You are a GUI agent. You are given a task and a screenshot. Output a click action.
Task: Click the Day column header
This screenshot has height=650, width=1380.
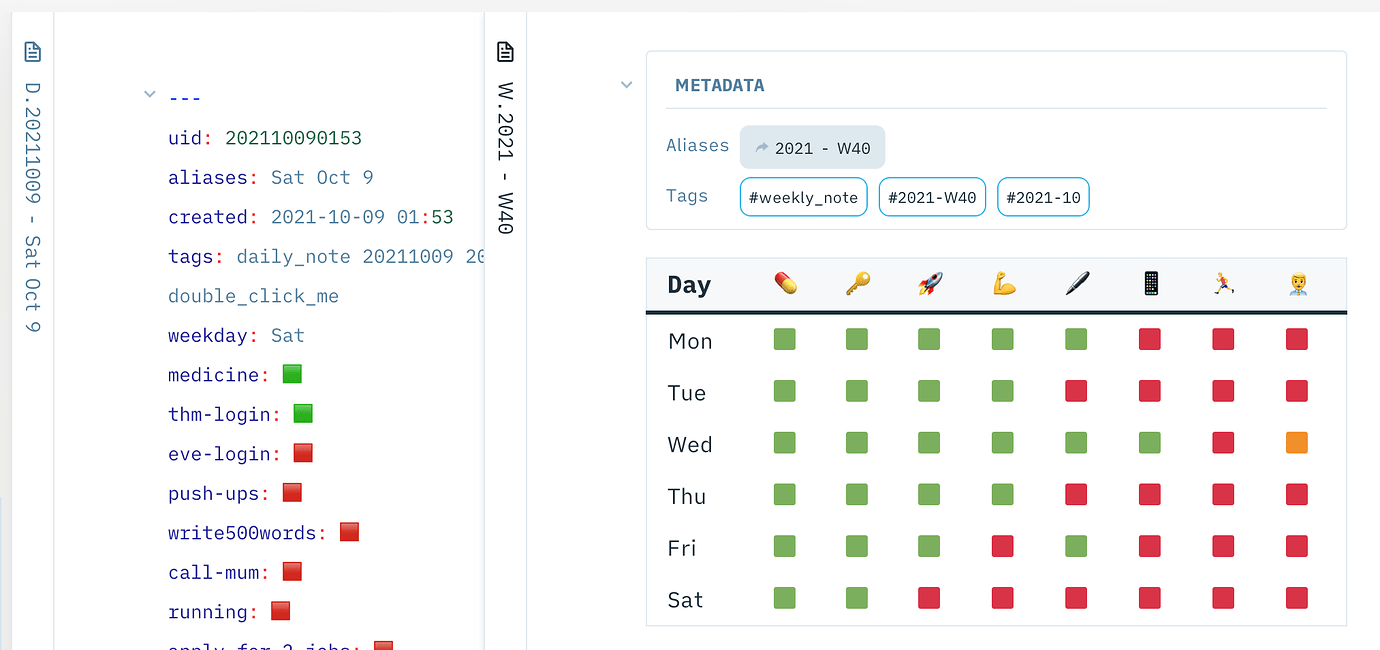(x=689, y=285)
